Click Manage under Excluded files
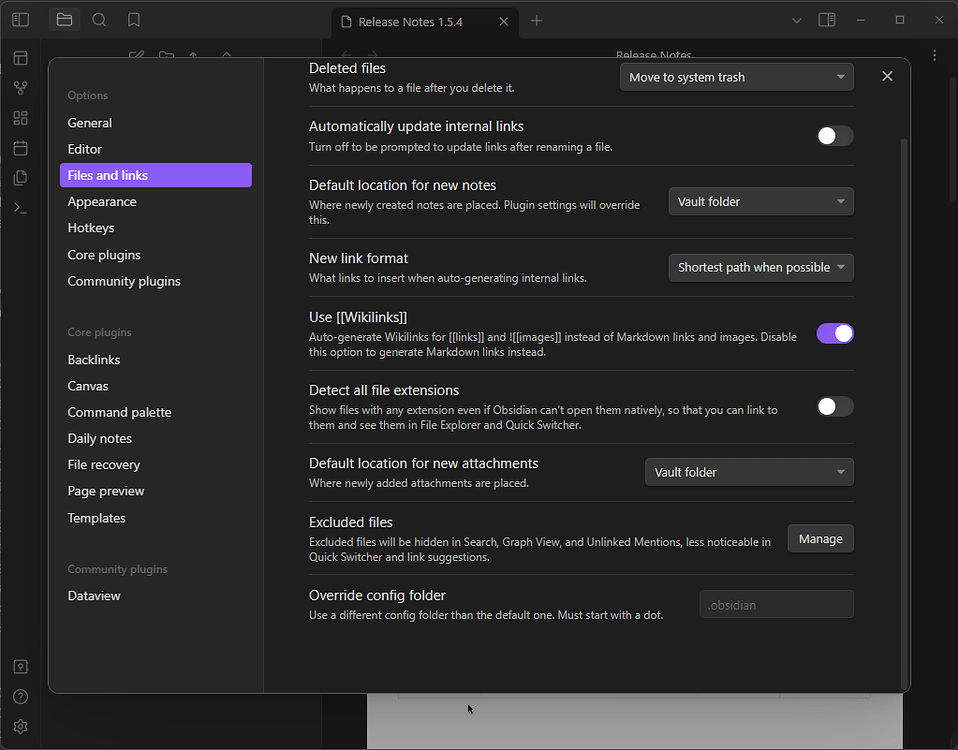The height and width of the screenshot is (750, 958). click(x=820, y=538)
